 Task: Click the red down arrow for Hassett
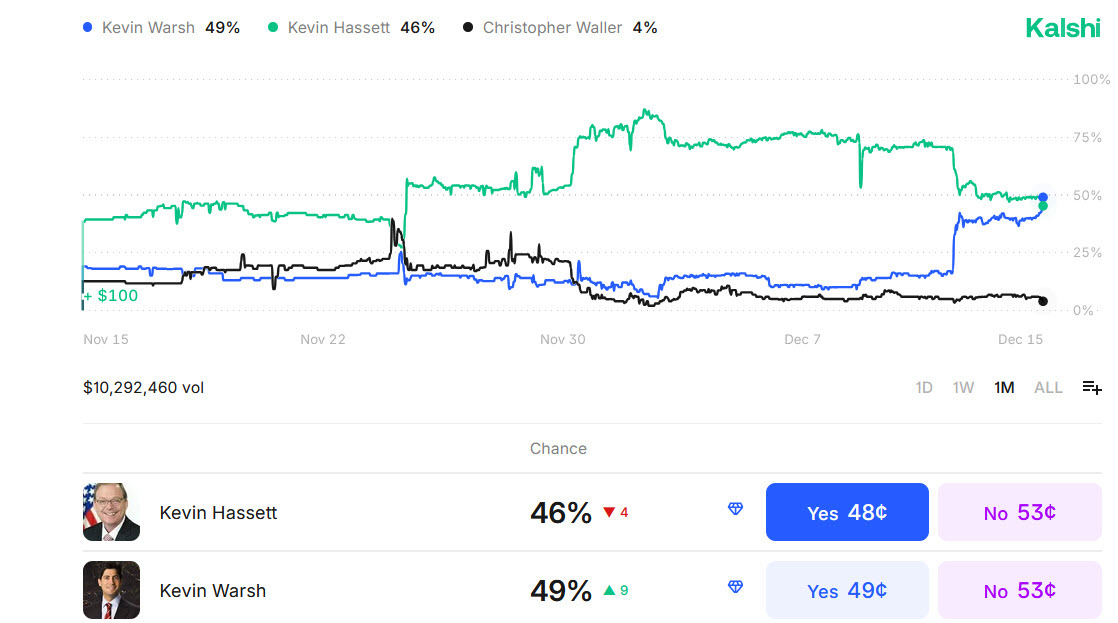point(609,513)
